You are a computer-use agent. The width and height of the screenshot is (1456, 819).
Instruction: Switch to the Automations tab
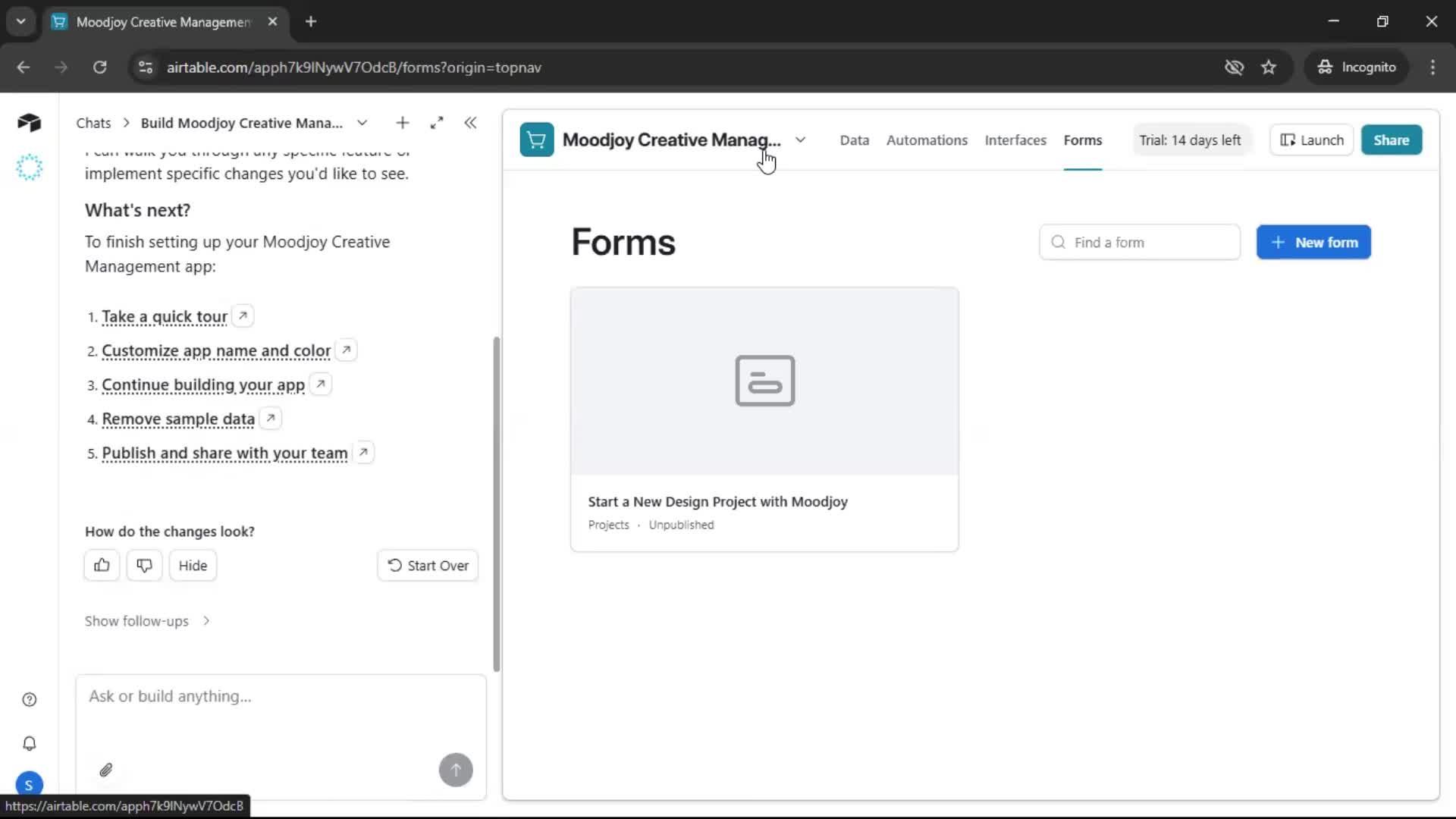(927, 140)
